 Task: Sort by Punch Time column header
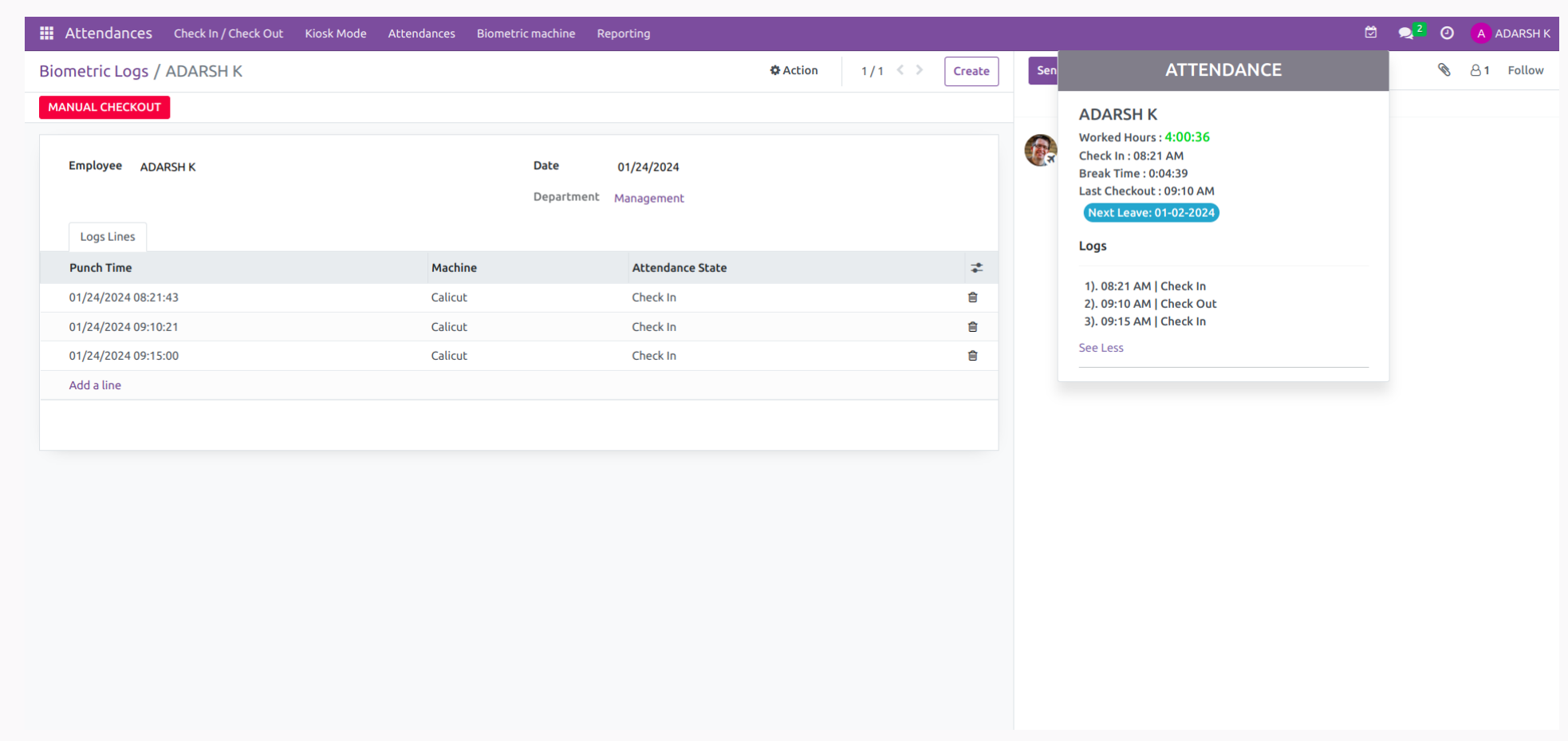coord(100,268)
